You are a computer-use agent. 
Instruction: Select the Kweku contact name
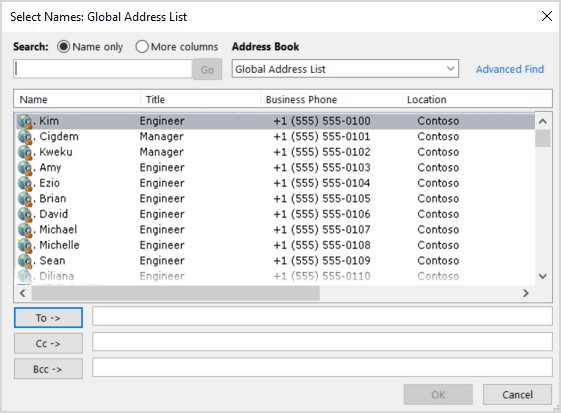pyautogui.click(x=56, y=152)
